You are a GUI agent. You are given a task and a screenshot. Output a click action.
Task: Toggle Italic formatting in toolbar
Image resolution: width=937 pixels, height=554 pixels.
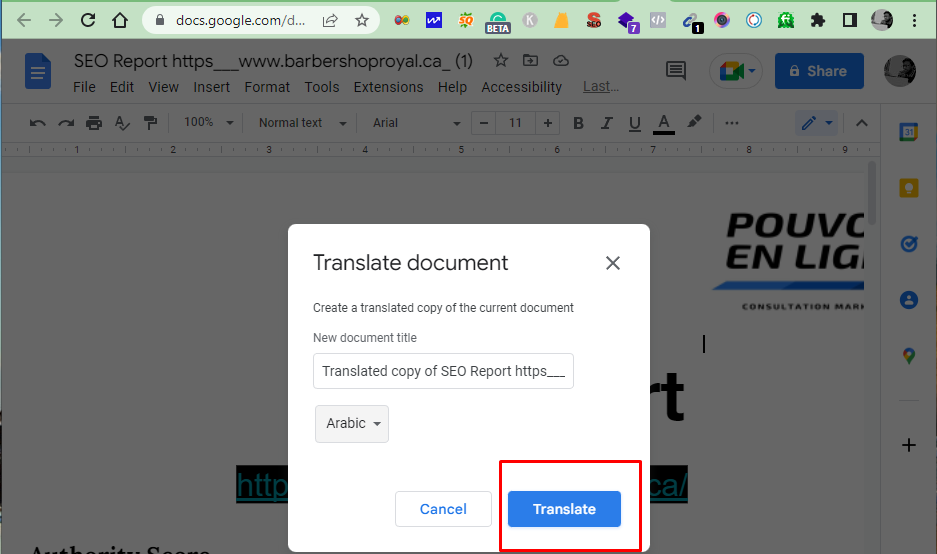606,123
